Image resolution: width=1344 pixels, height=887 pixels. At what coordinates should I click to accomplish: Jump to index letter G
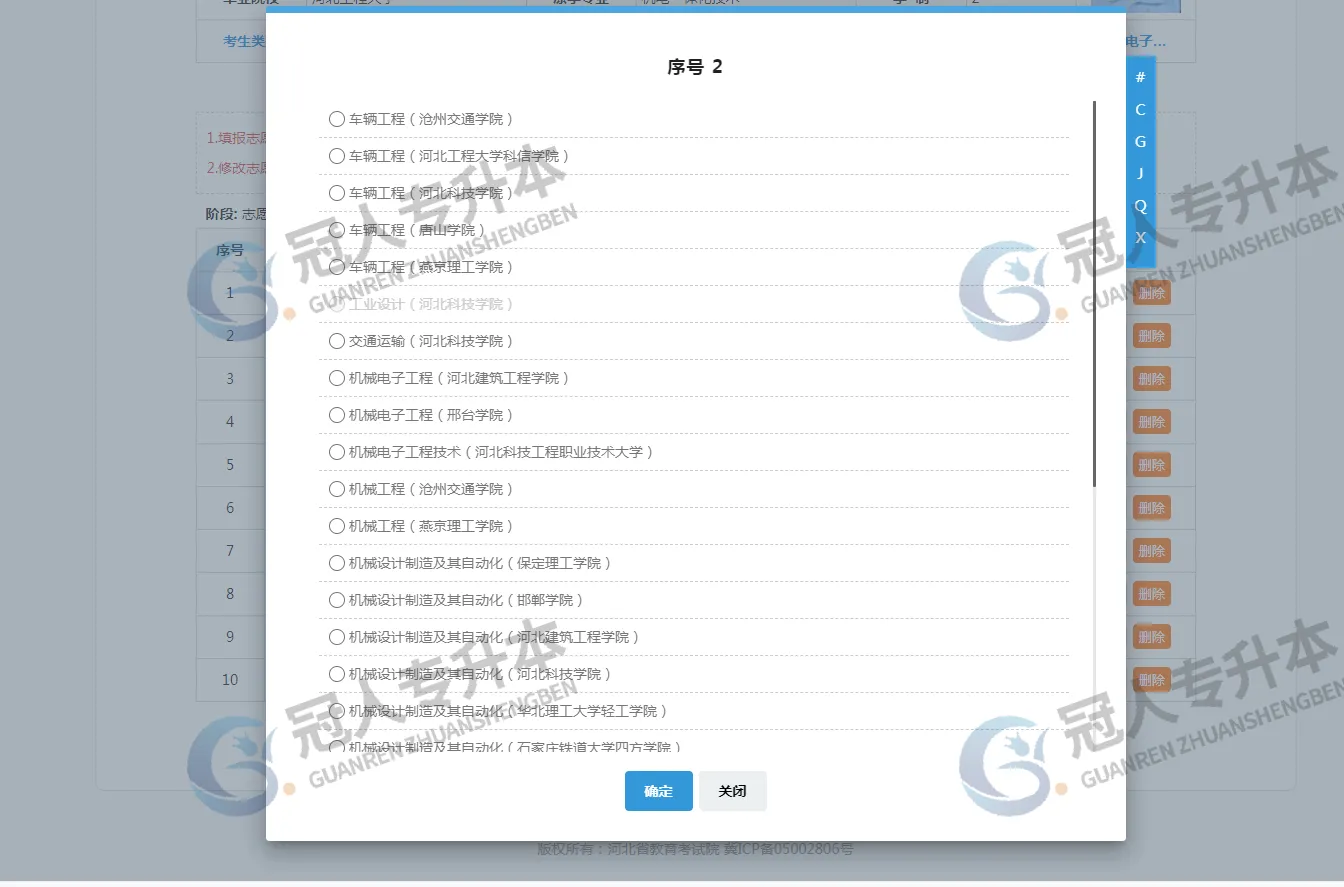[1140, 141]
